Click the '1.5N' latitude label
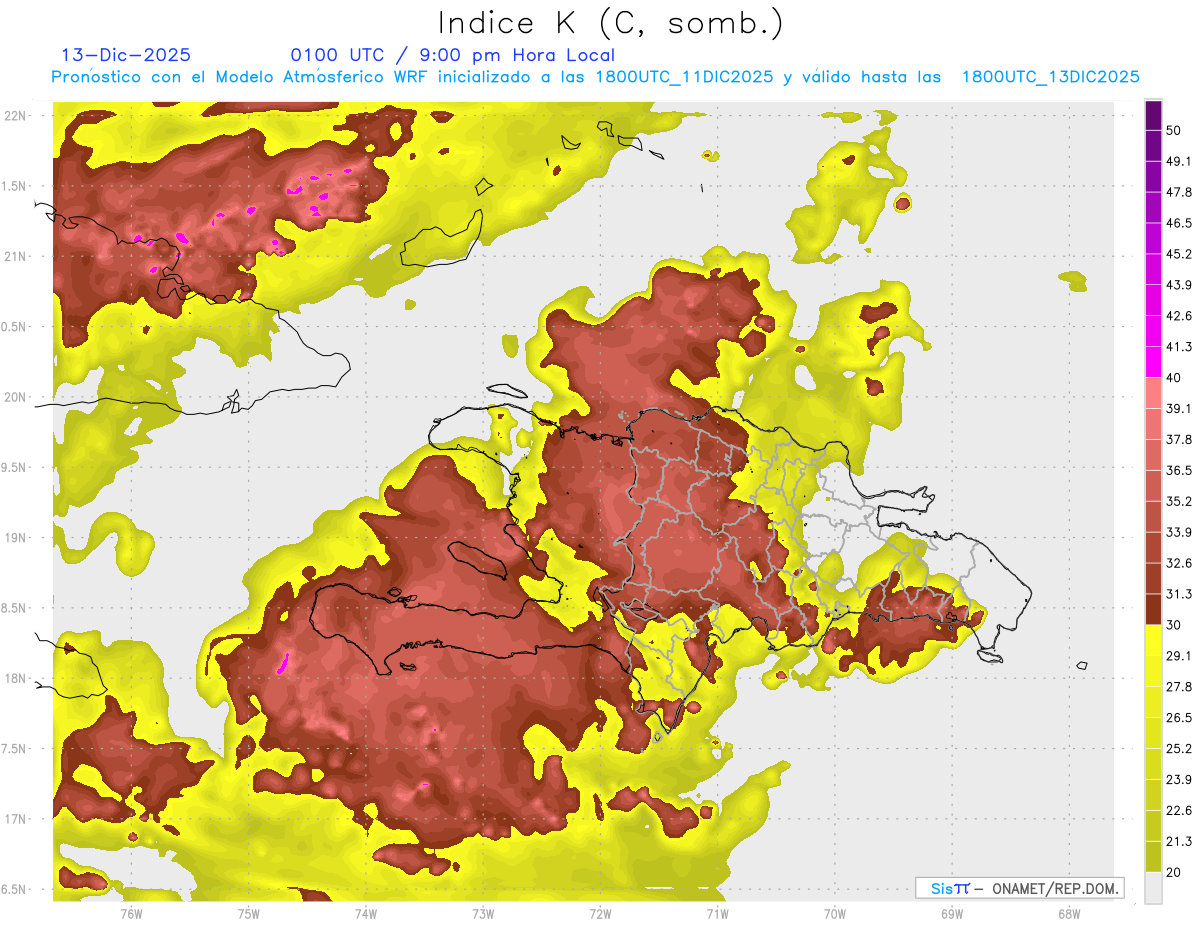This screenshot has width=1200, height=927. tap(14, 186)
